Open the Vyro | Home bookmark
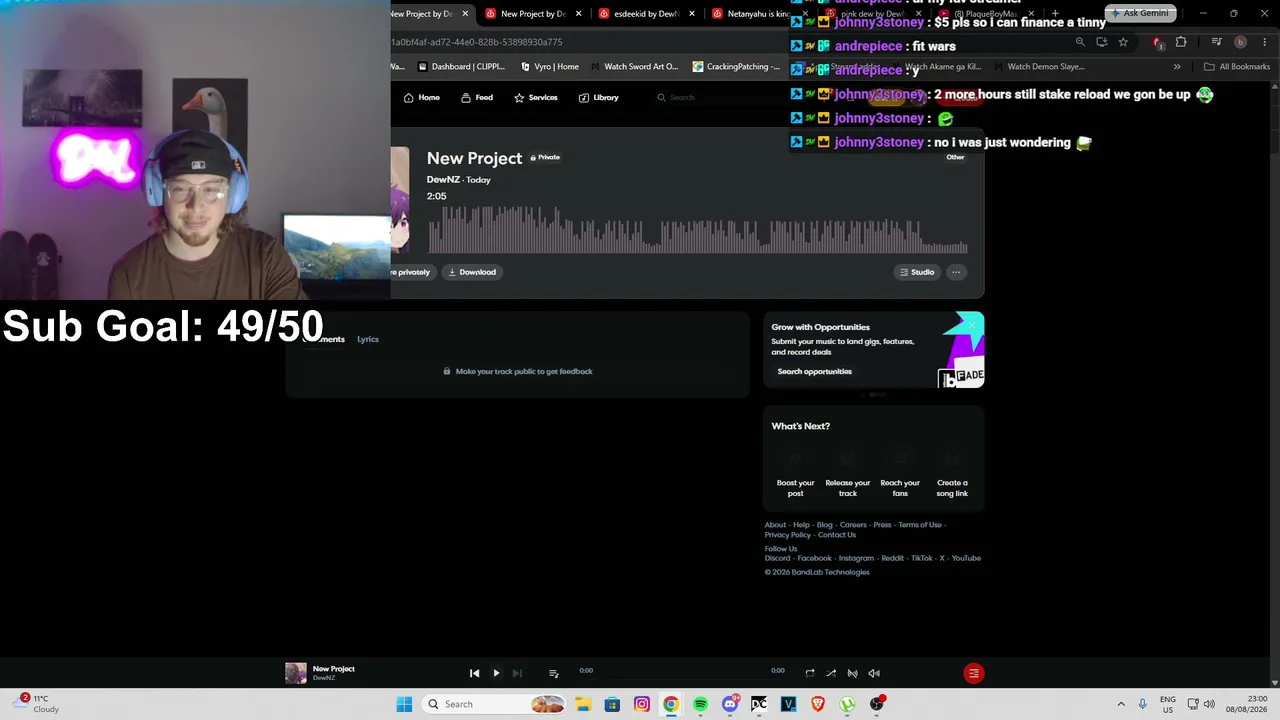The height and width of the screenshot is (720, 1280). pos(550,67)
